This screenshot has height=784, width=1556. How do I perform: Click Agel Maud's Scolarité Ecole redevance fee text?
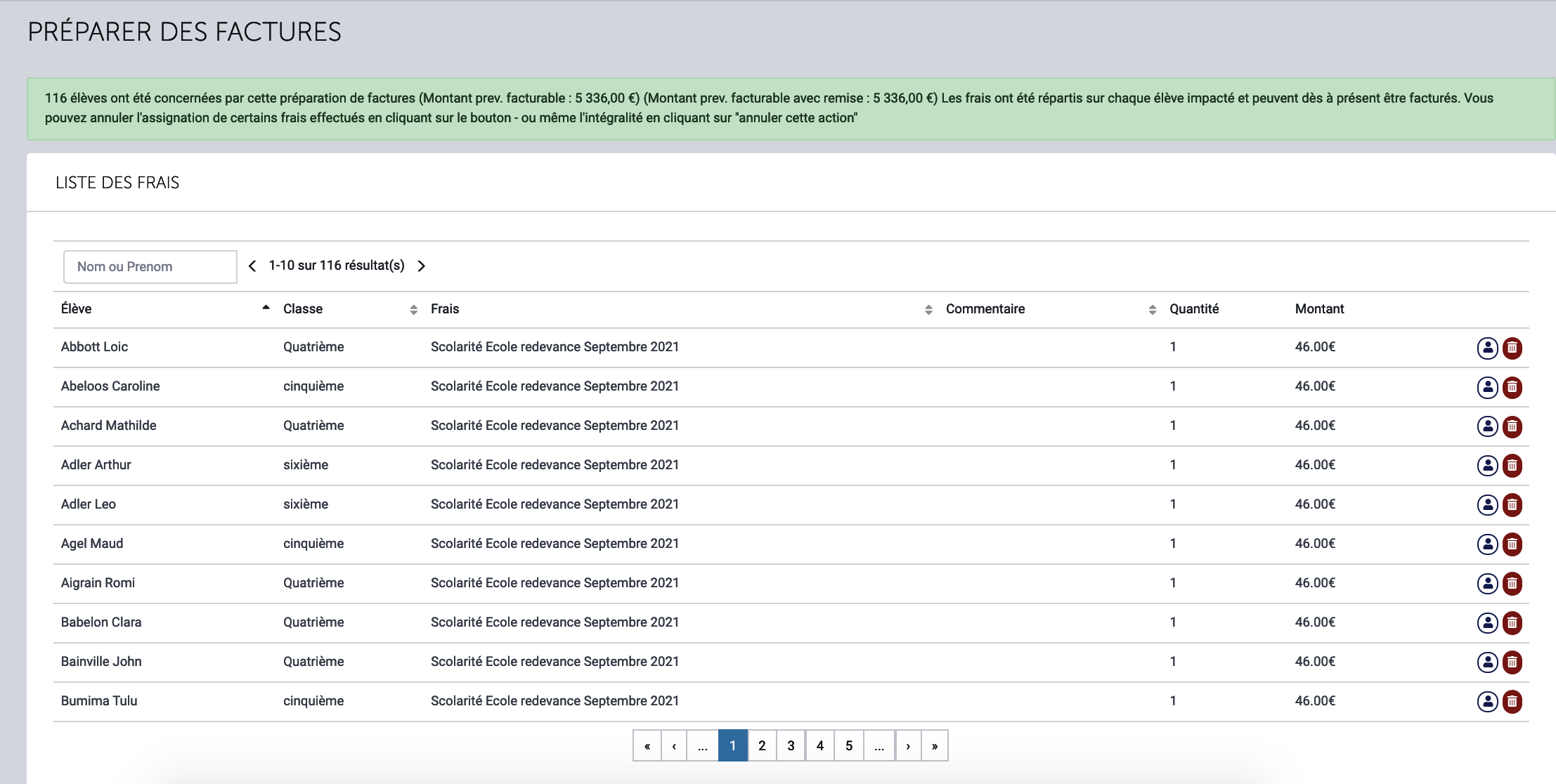click(x=555, y=544)
